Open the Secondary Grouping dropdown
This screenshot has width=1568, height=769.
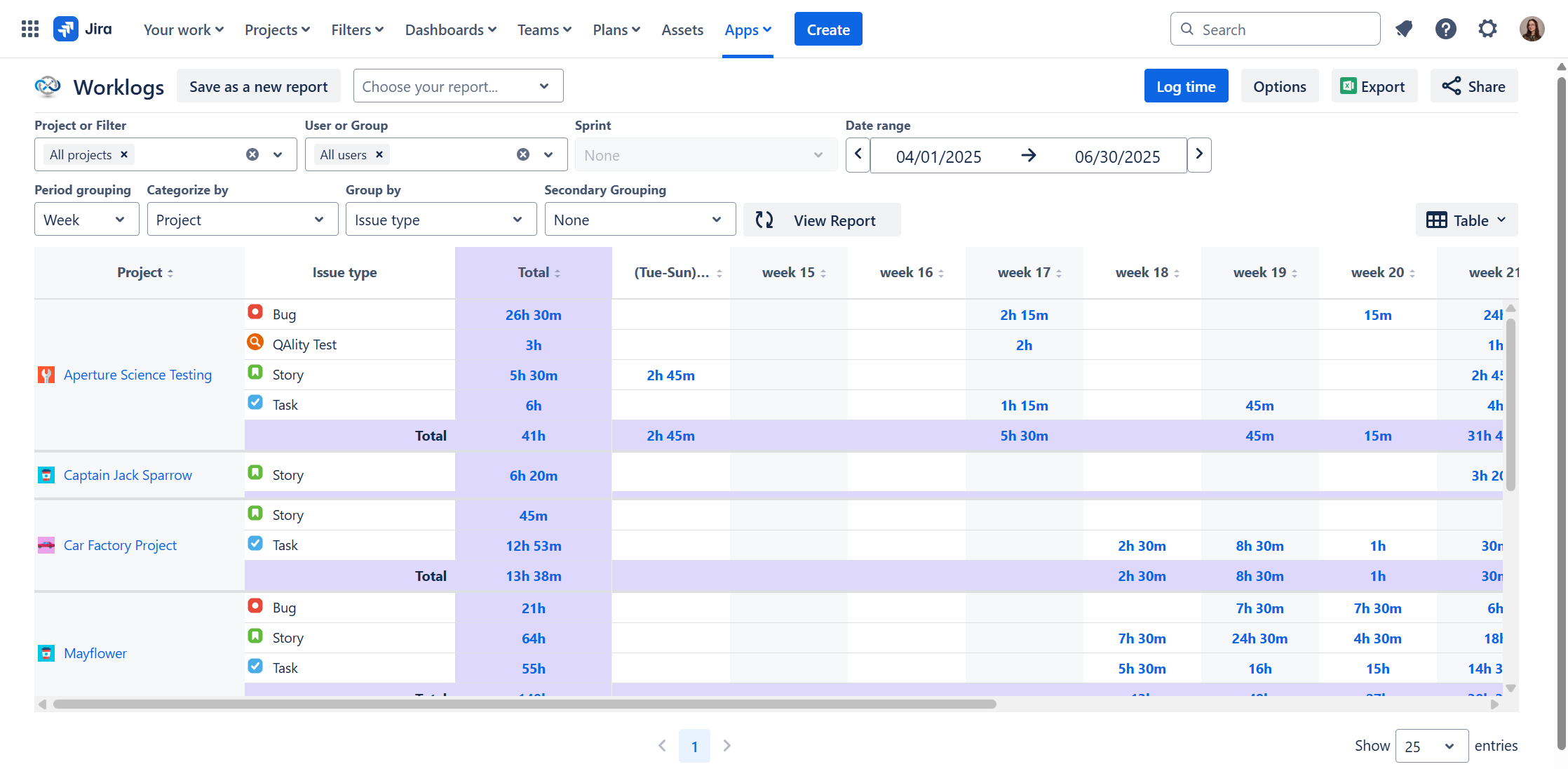click(x=640, y=220)
